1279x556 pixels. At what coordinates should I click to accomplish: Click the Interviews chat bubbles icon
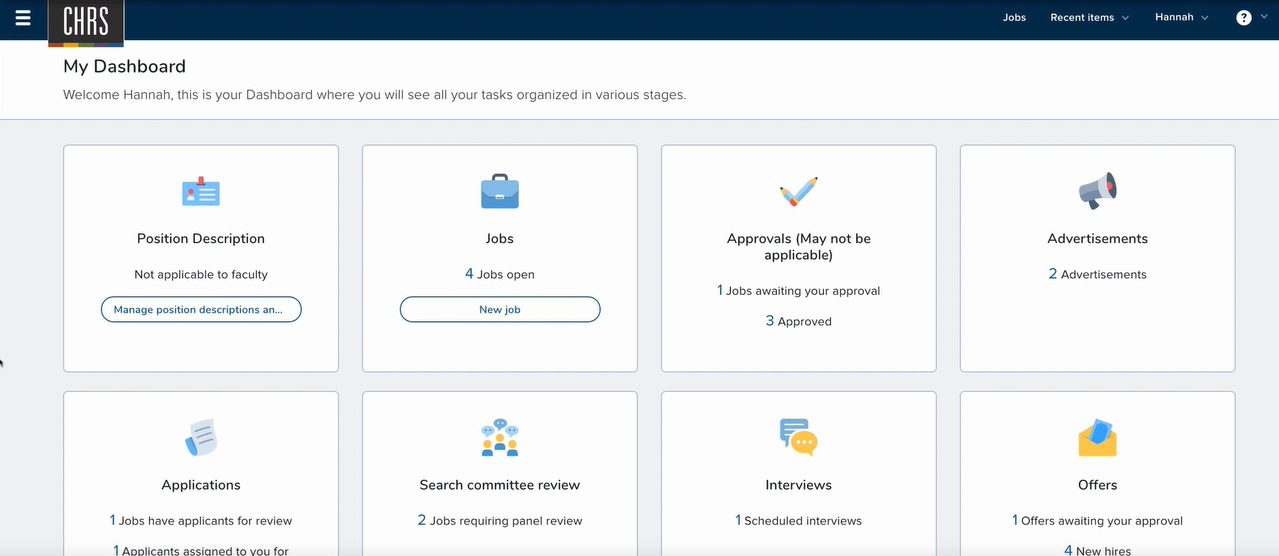[x=799, y=437]
